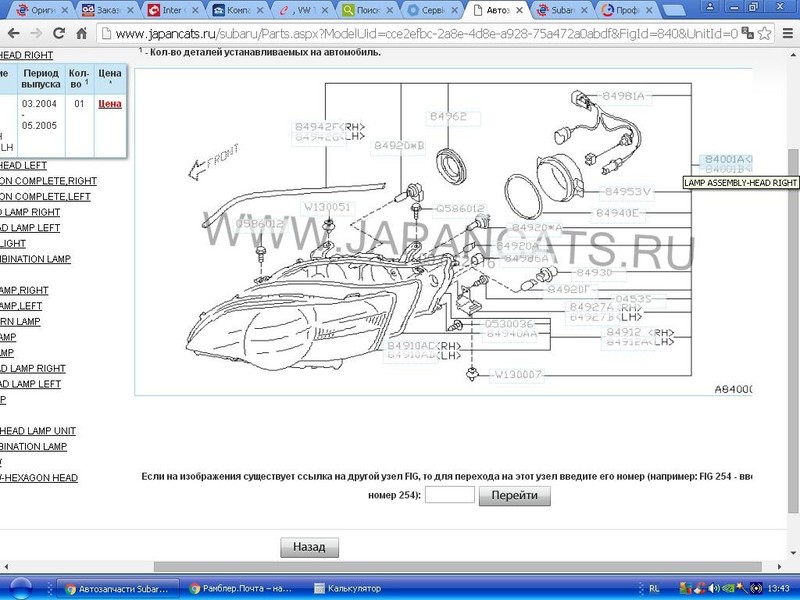Select part number 84962 on the diagram
Viewport: 800px width, 600px height.
[x=447, y=115]
